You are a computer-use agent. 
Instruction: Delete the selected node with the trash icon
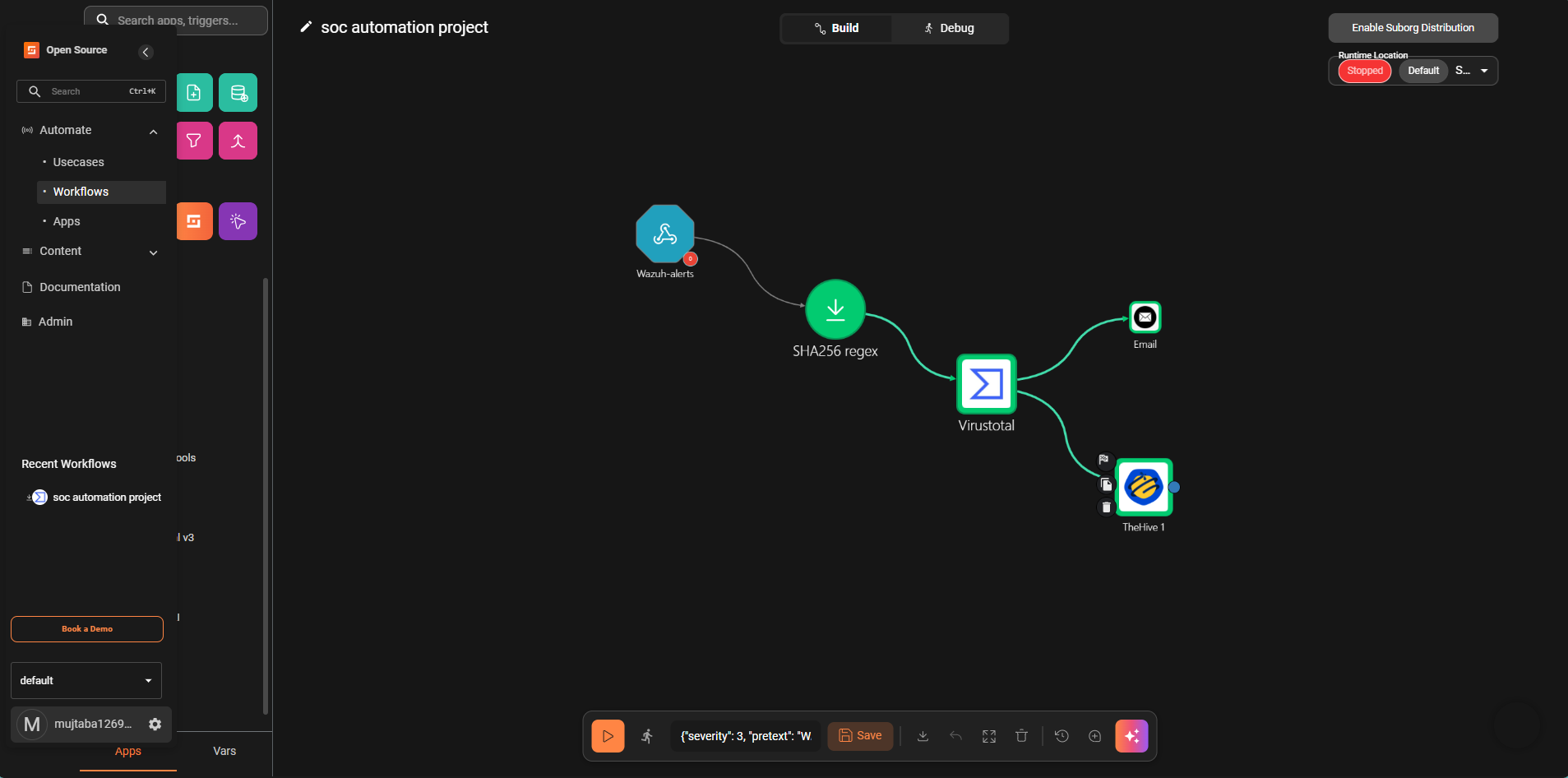pyautogui.click(x=1021, y=736)
